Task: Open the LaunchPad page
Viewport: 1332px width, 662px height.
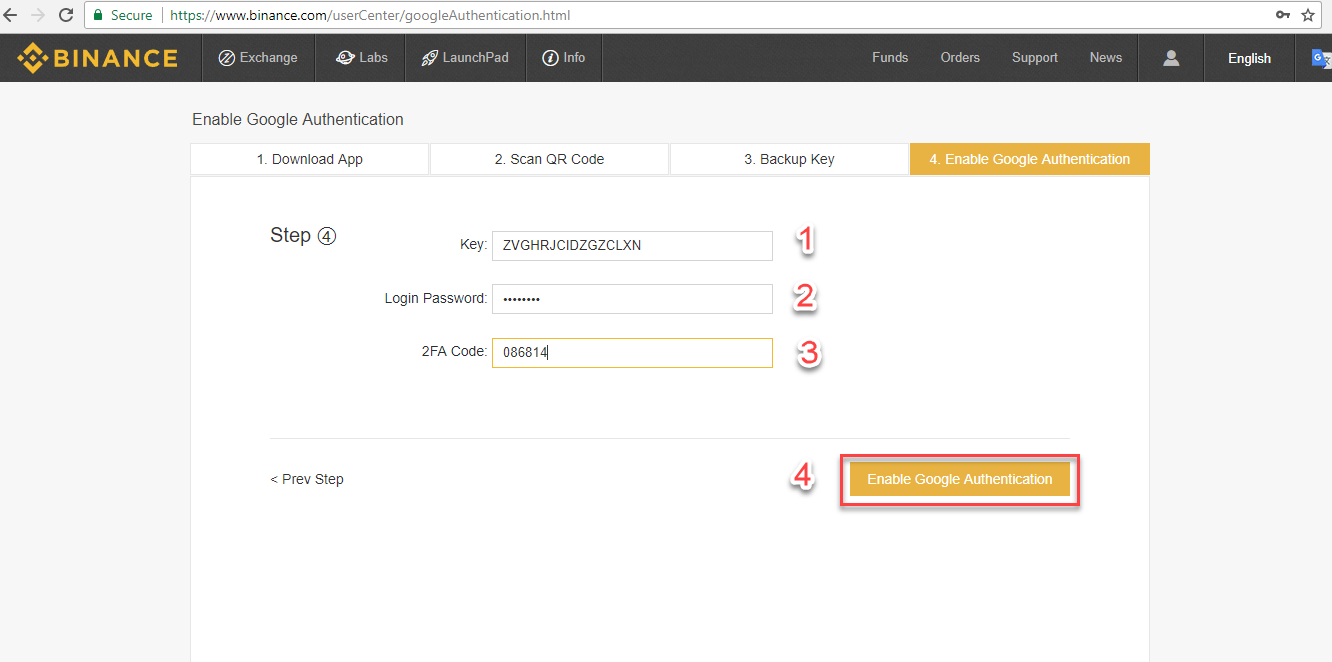Action: [x=464, y=58]
